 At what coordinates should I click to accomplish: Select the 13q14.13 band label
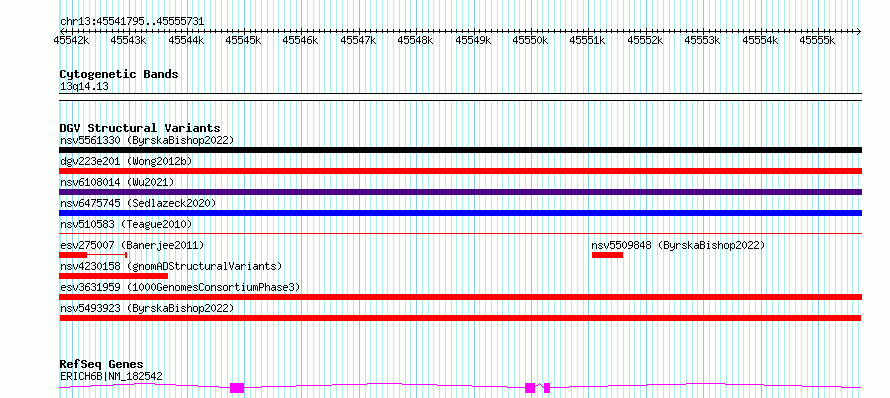(84, 87)
